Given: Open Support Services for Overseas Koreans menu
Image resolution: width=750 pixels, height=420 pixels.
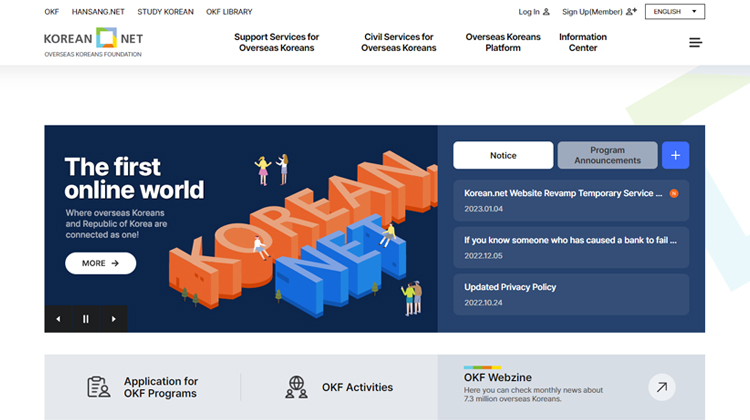Looking at the screenshot, I should point(276,42).
